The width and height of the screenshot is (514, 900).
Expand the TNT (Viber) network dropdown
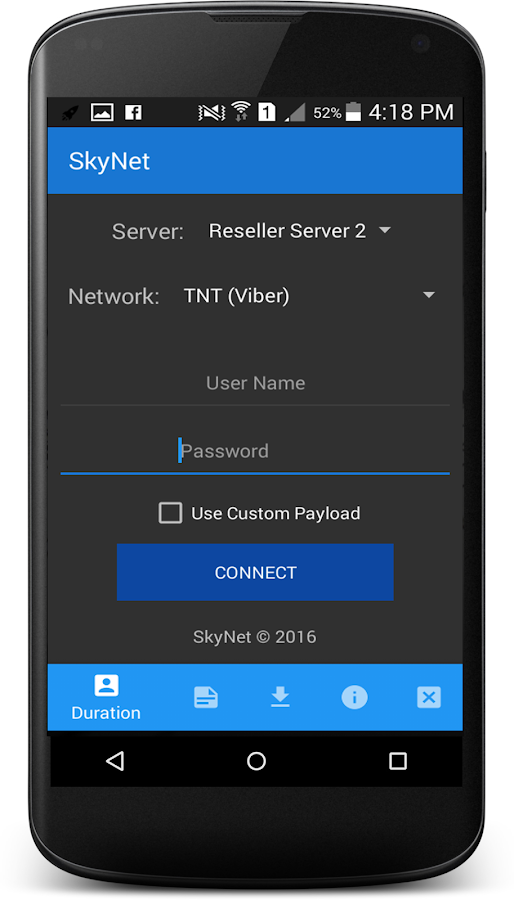pos(310,296)
